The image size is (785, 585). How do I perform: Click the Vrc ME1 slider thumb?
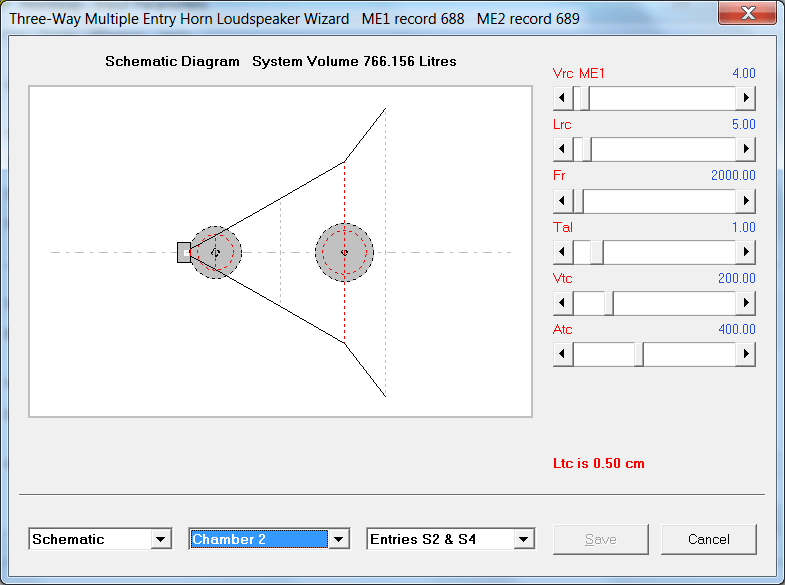point(584,98)
